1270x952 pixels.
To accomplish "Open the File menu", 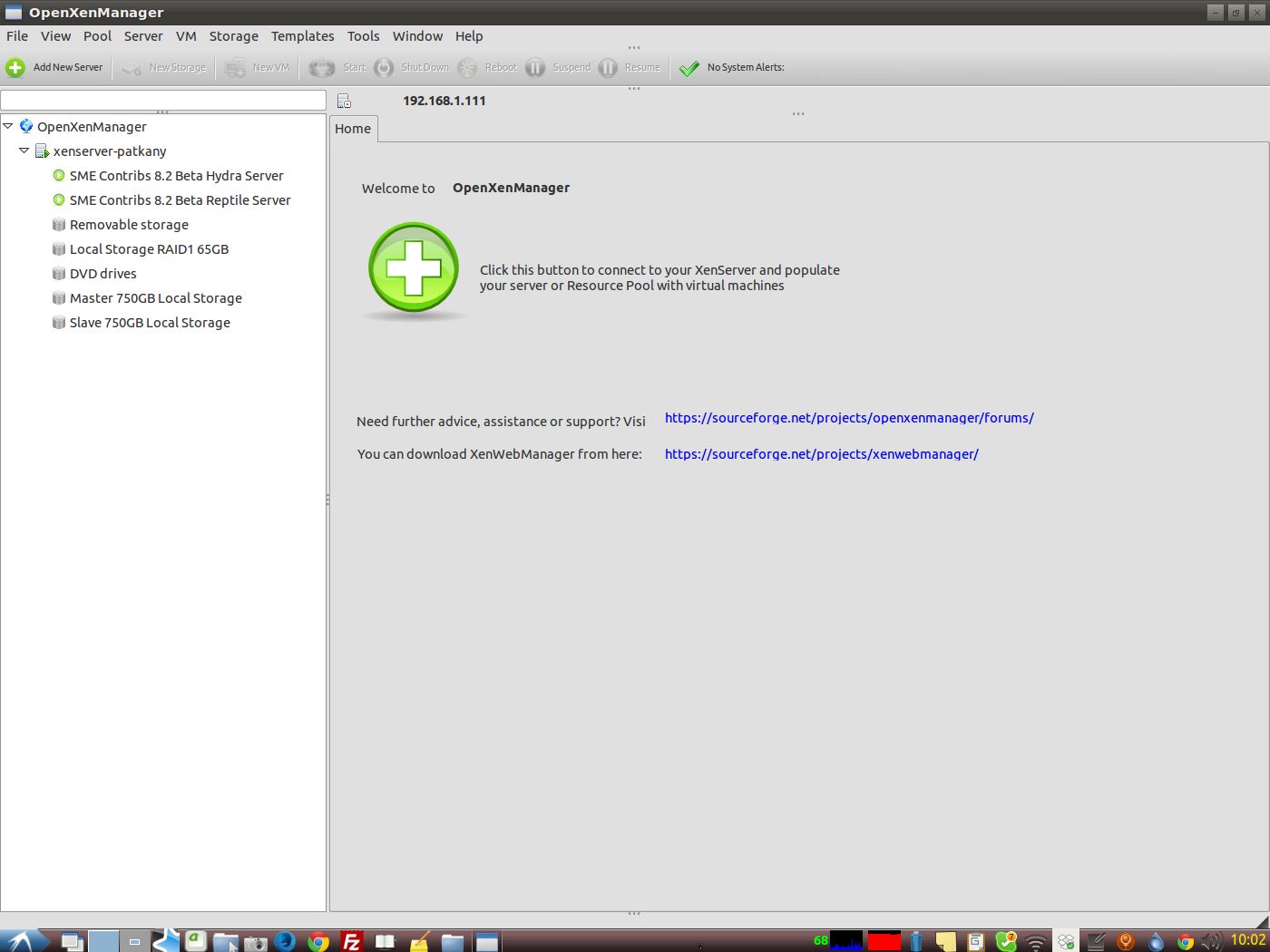I will (17, 36).
